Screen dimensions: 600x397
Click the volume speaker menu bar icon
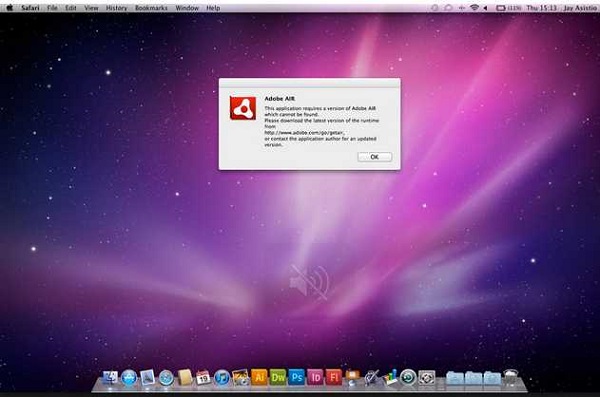485,8
